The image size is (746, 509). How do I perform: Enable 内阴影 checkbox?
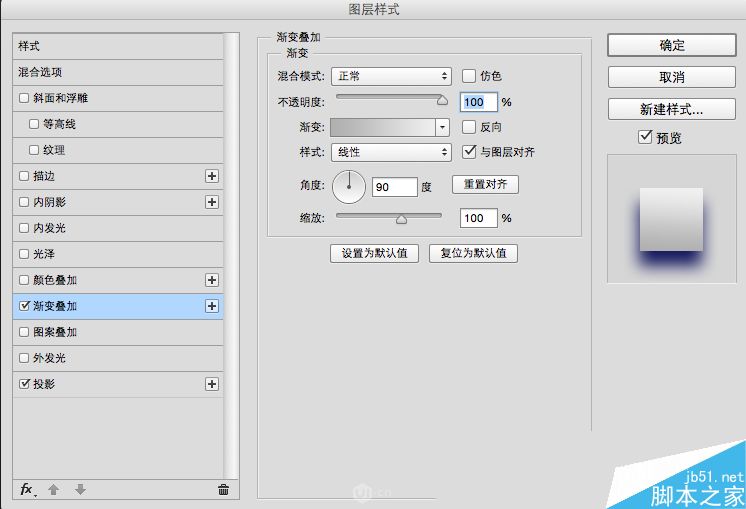click(24, 202)
